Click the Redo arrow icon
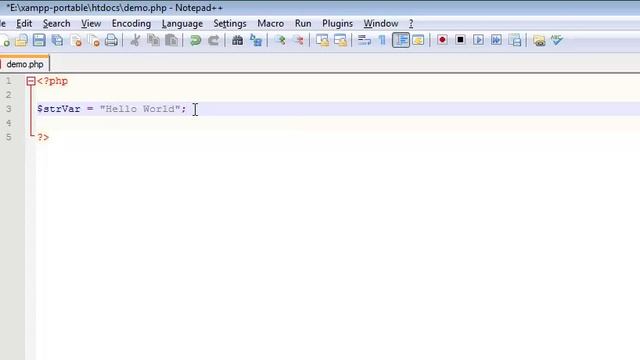 tap(213, 40)
